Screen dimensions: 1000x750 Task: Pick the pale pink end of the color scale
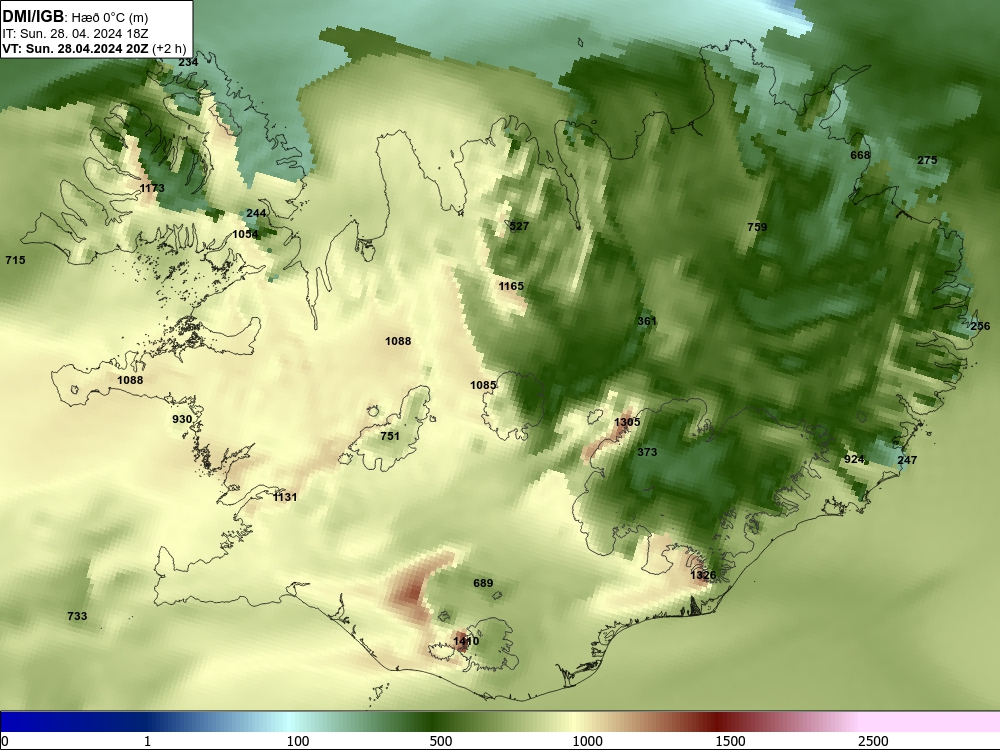(x=931, y=722)
